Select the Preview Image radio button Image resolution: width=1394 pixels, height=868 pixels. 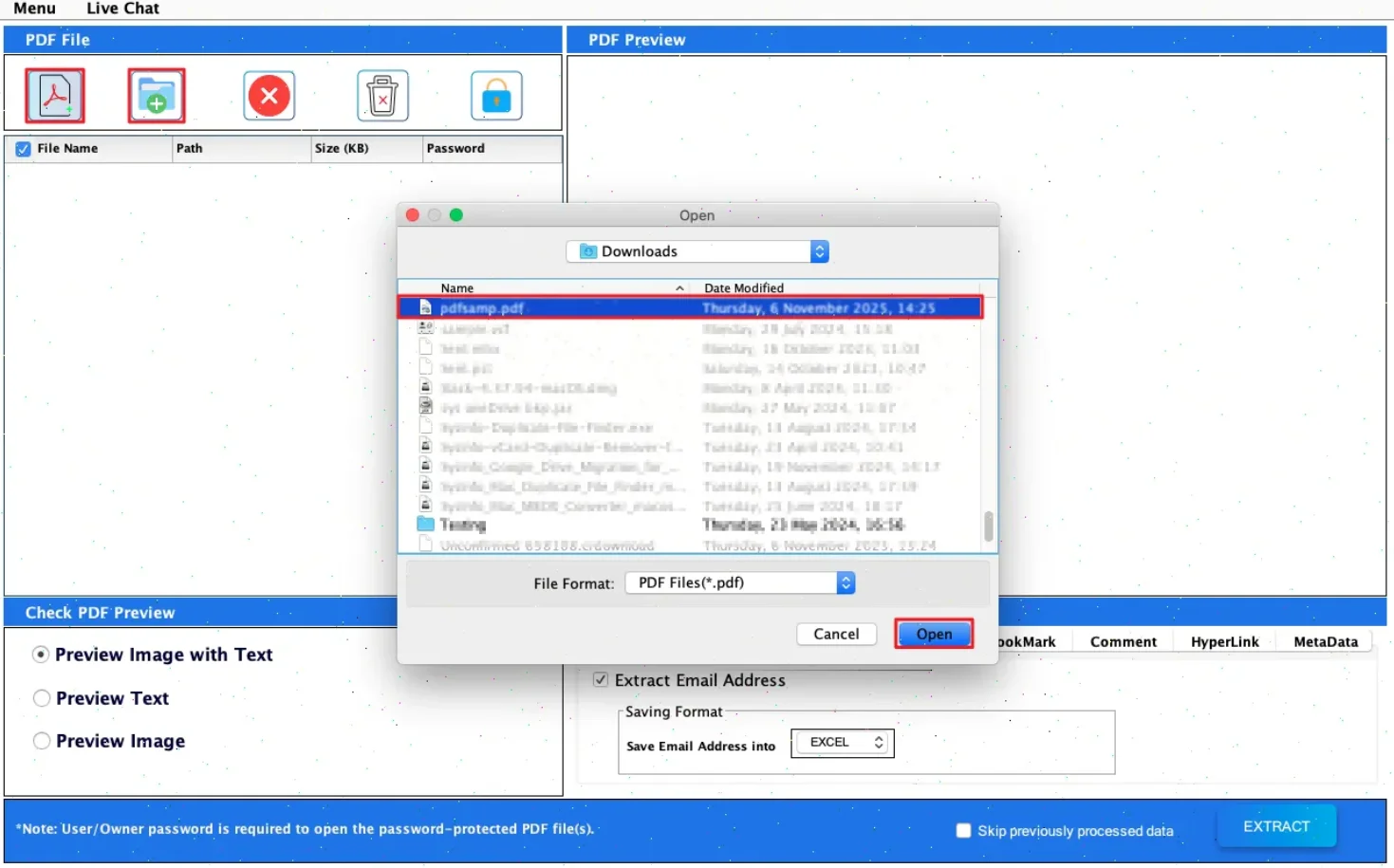point(42,741)
